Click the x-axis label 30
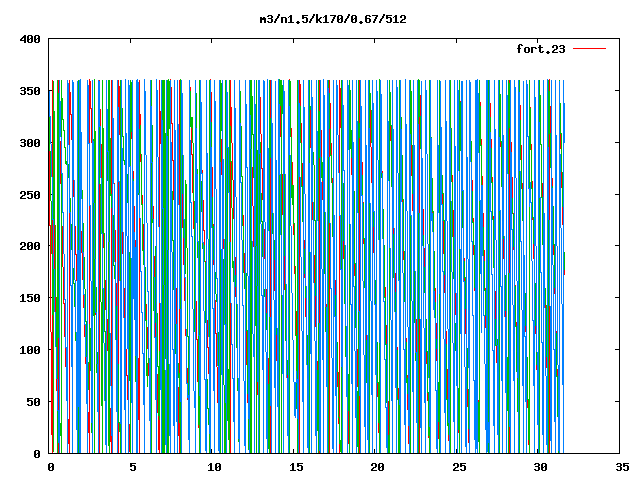The width and height of the screenshot is (640, 480). [540, 467]
